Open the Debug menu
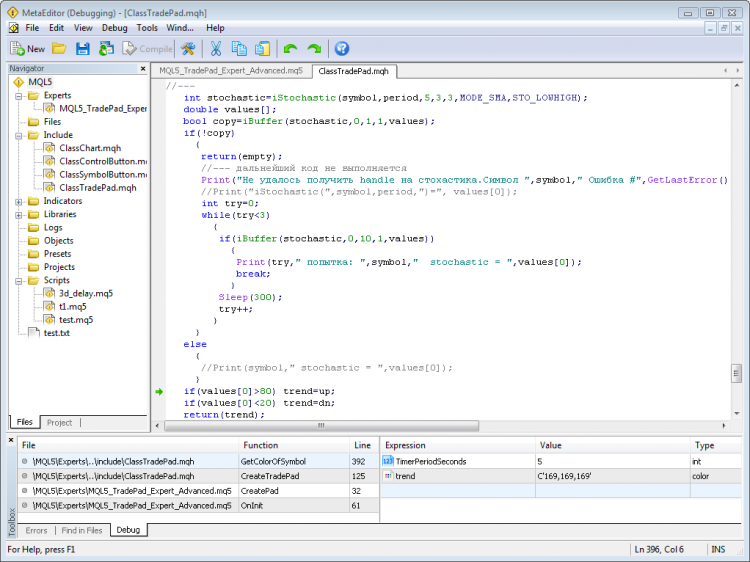 tap(114, 28)
